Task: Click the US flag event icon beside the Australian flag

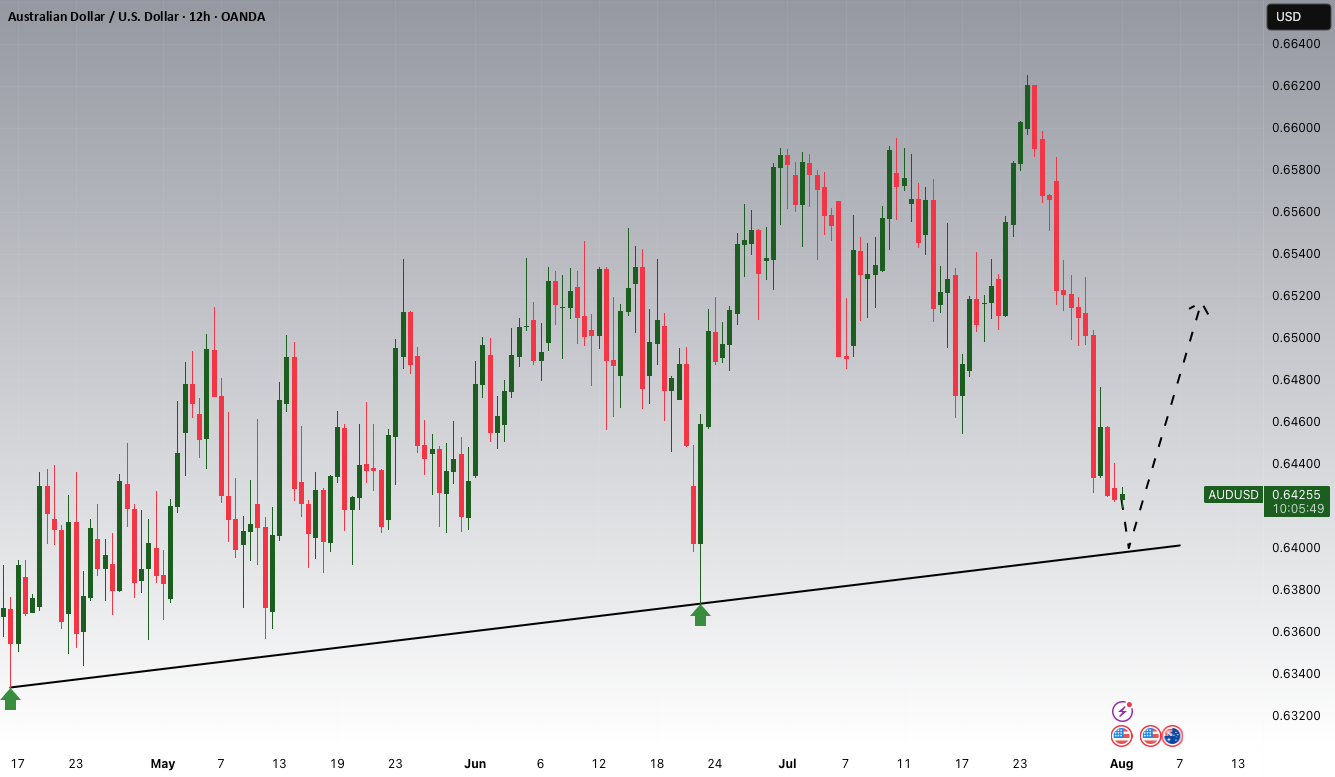Action: 1151,736
